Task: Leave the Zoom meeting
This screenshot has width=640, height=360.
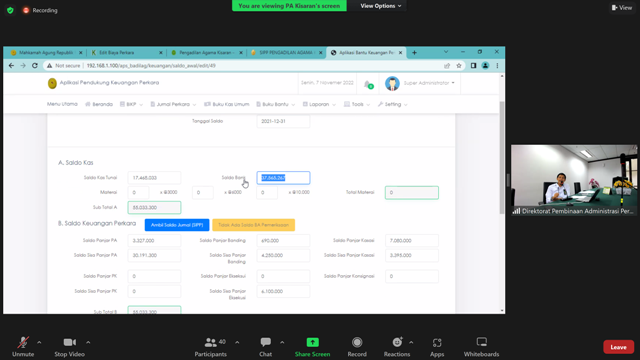Action: [618, 347]
